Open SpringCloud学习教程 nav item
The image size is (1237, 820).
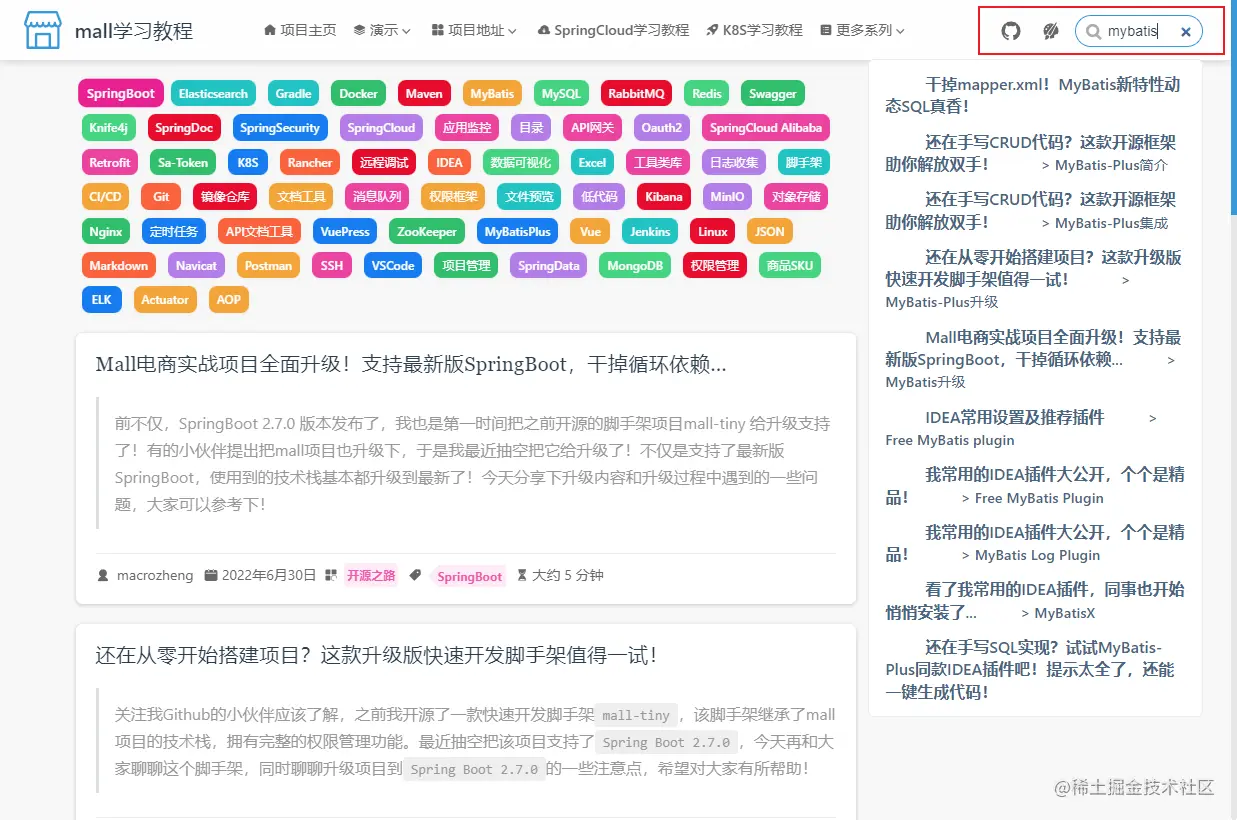[613, 30]
